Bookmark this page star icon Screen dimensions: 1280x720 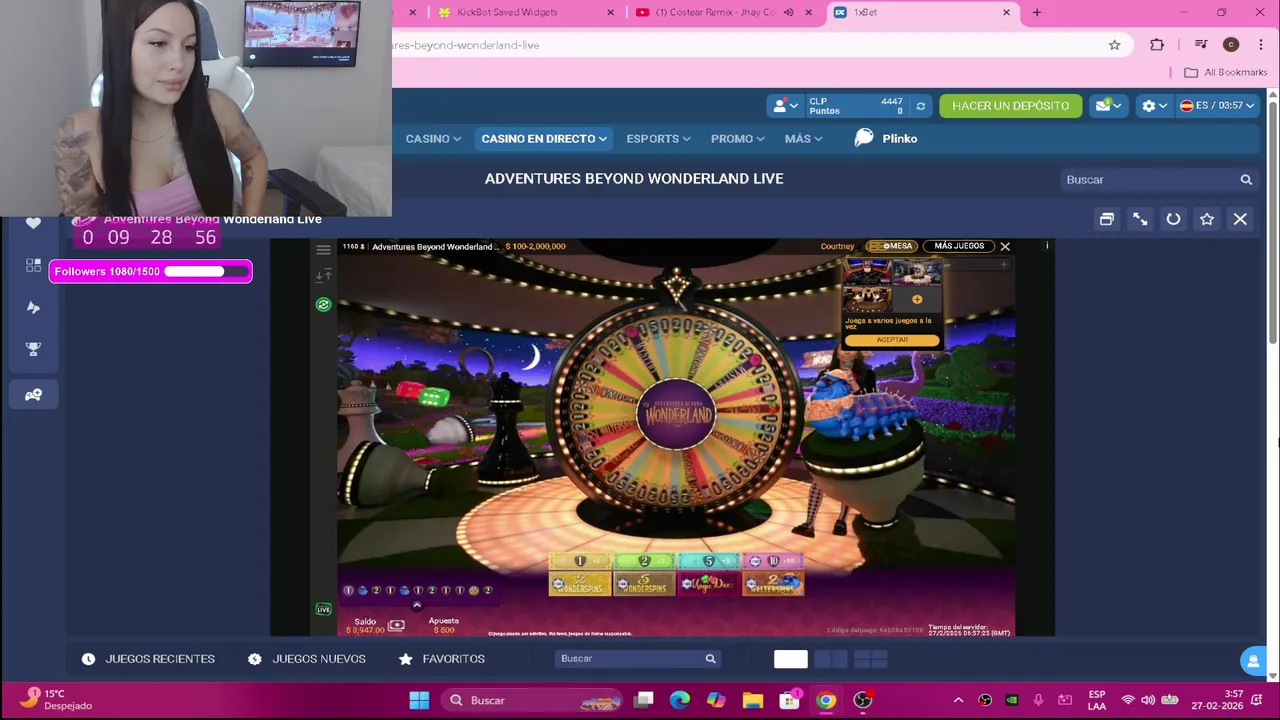[1114, 45]
